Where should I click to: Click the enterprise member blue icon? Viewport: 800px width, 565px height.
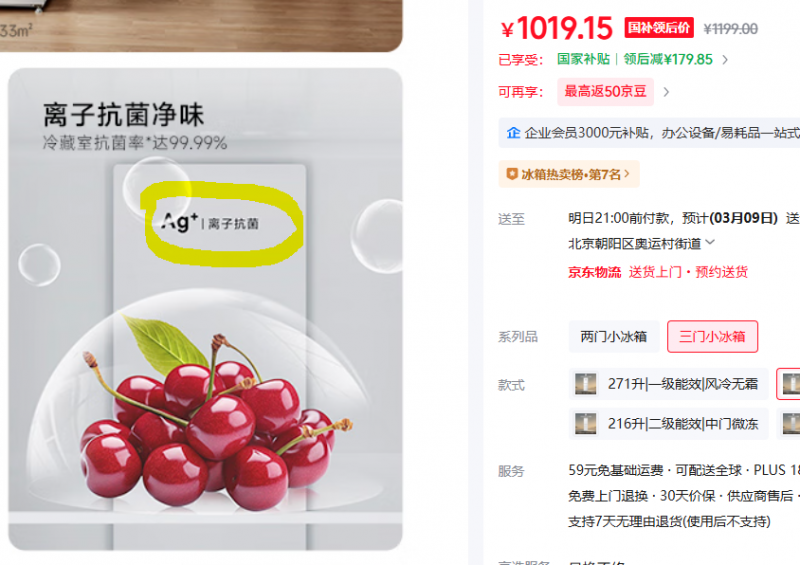(x=513, y=133)
